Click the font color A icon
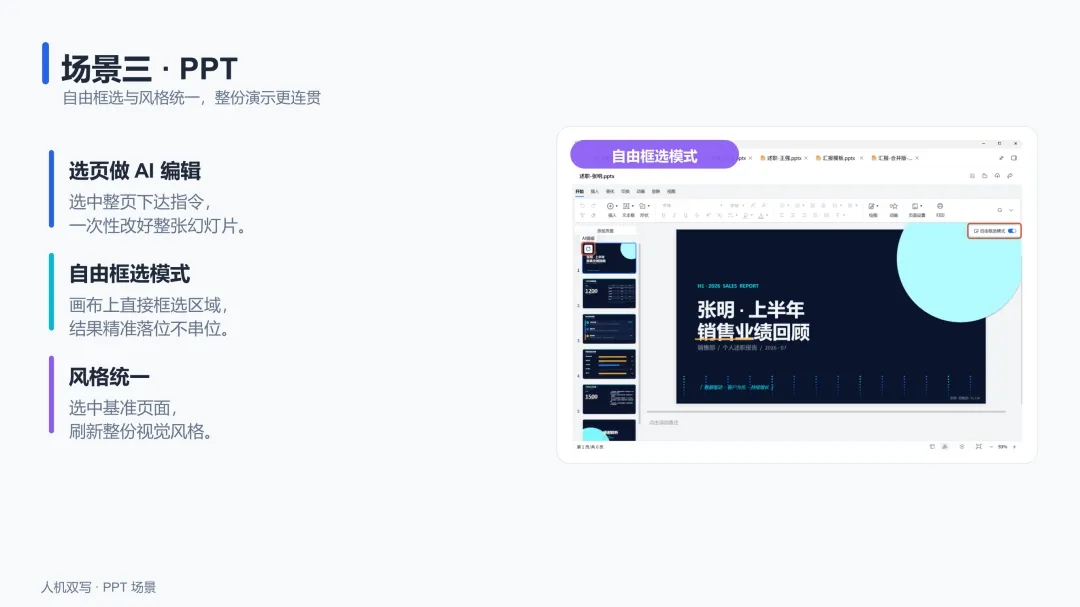 pos(761,216)
